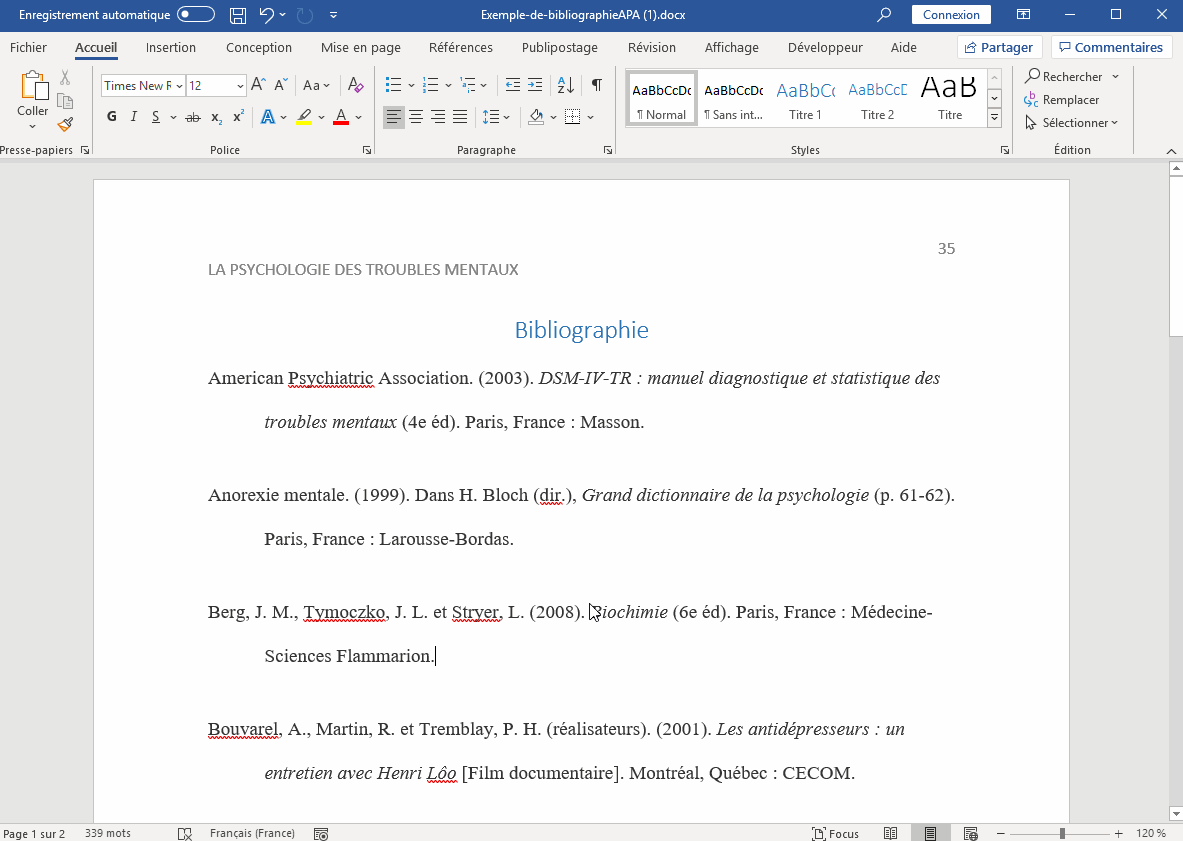Apply red font color

pos(341,117)
